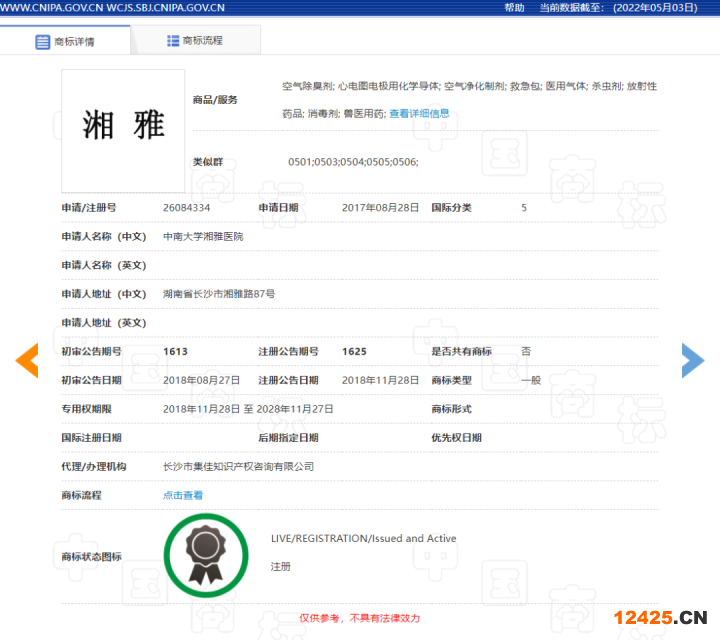The width and height of the screenshot is (720, 640).
Task: Select similar groups 0501;0503;0504;0505;0506;
Action: [353, 162]
